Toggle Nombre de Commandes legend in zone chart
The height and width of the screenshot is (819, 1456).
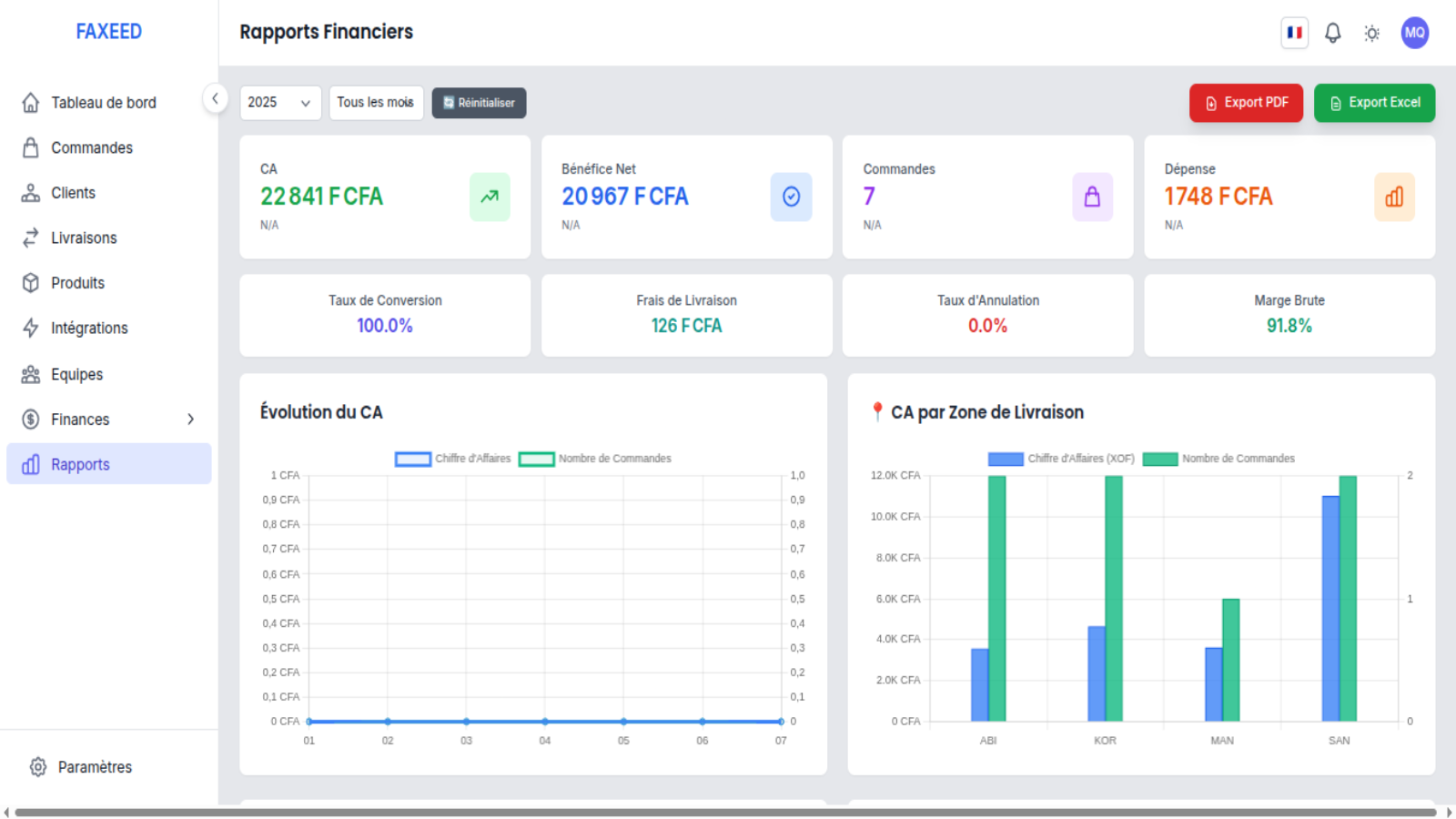tap(1218, 459)
